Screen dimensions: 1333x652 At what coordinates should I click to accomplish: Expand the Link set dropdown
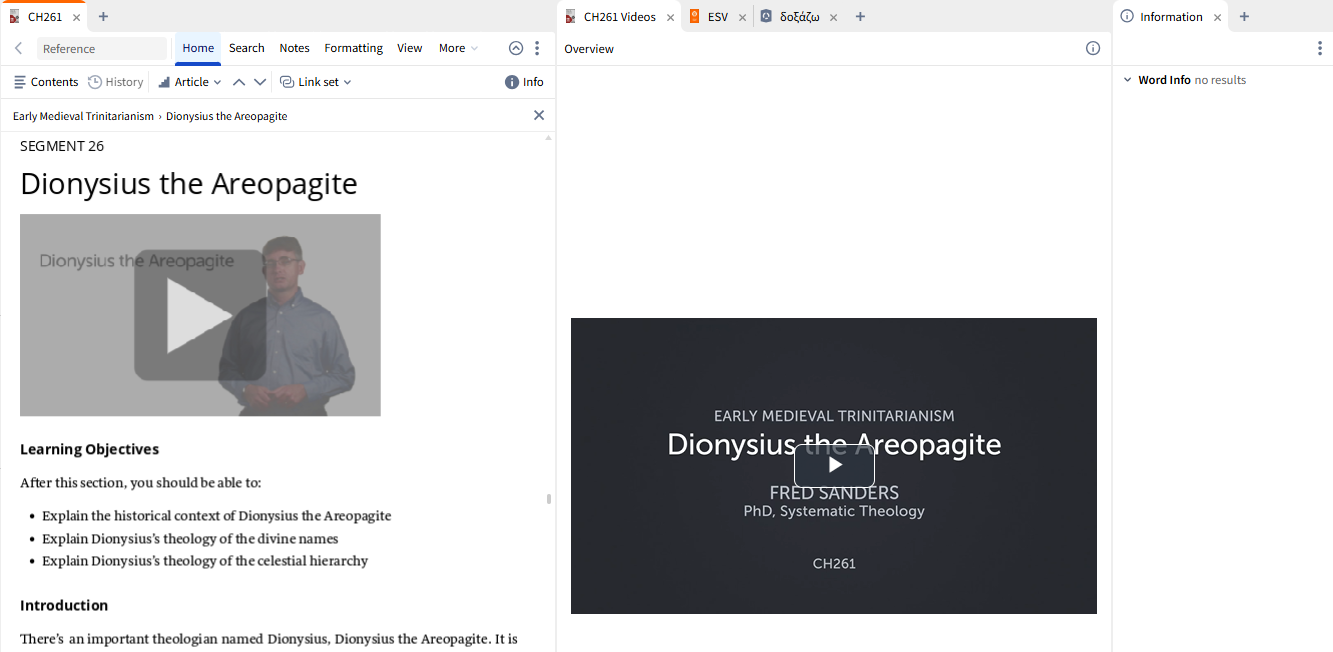316,82
